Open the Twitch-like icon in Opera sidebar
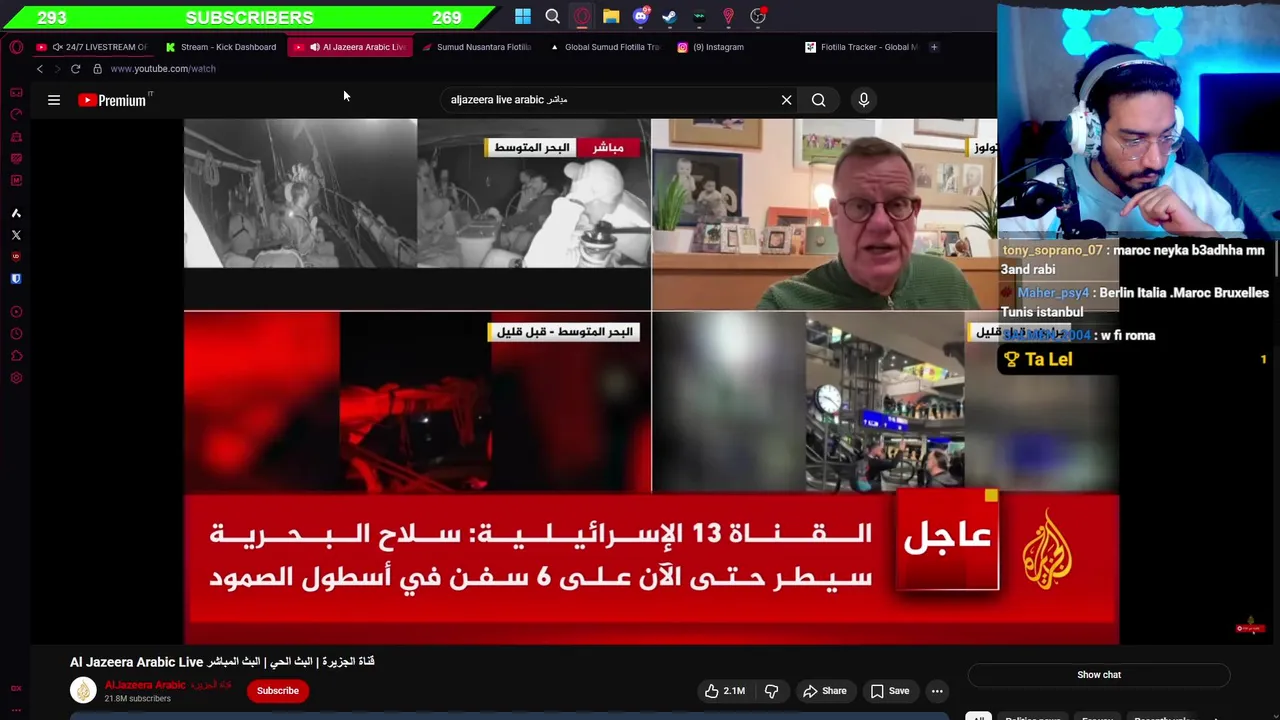The image size is (1280, 720). [16, 158]
